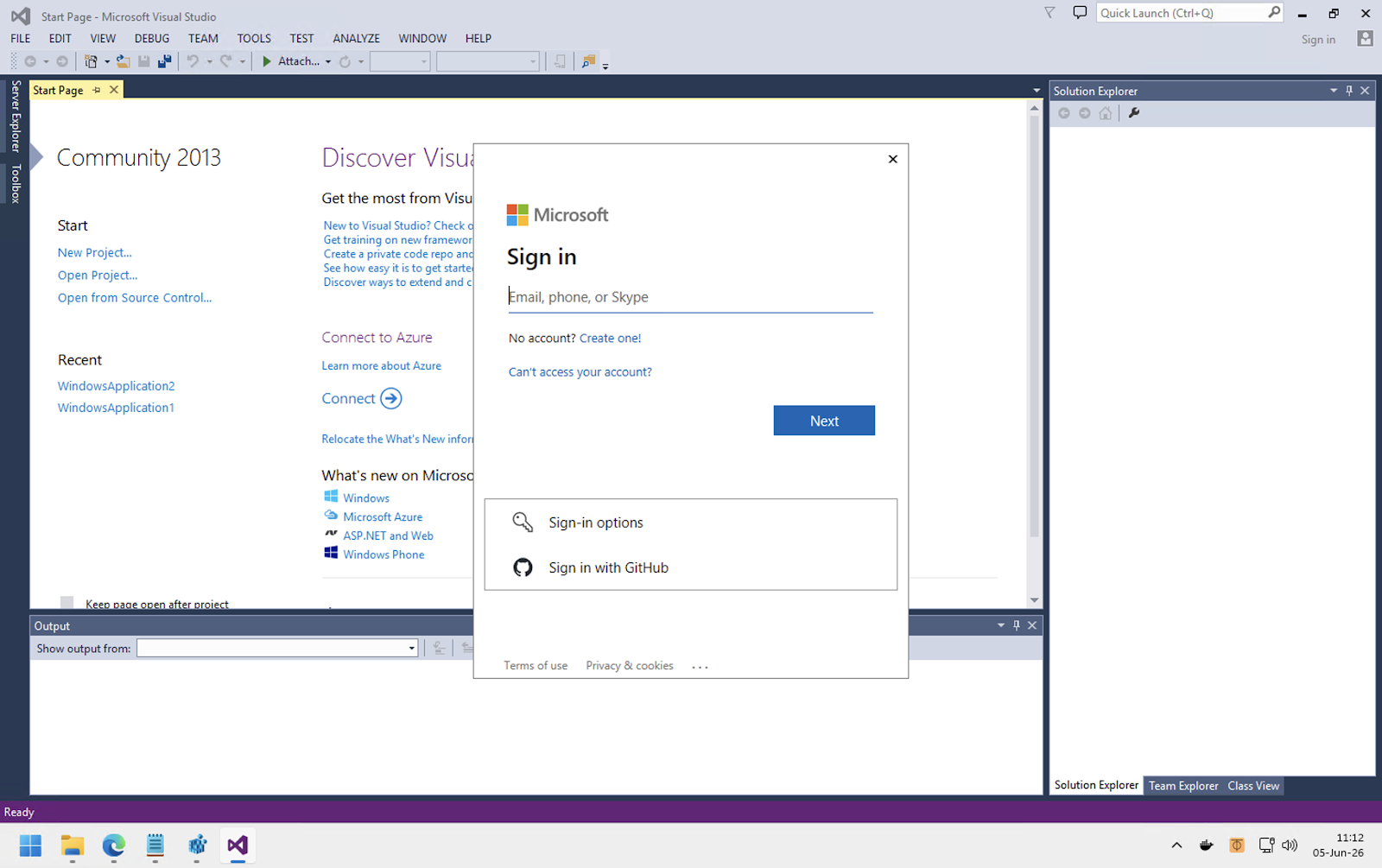Click the Open File toolbar icon
This screenshot has height=868, width=1382.
click(x=124, y=61)
